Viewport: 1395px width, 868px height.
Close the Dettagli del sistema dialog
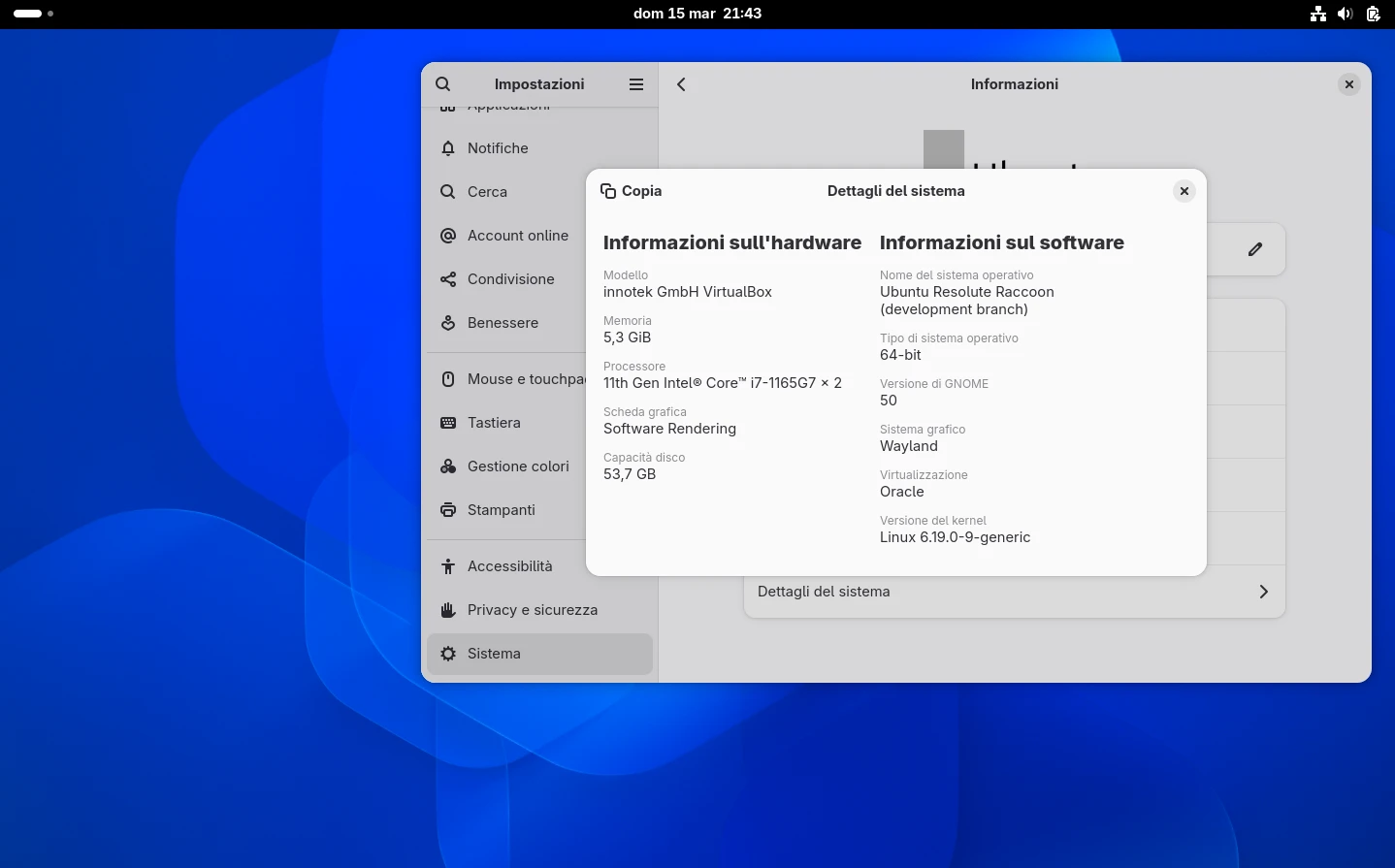(x=1184, y=191)
